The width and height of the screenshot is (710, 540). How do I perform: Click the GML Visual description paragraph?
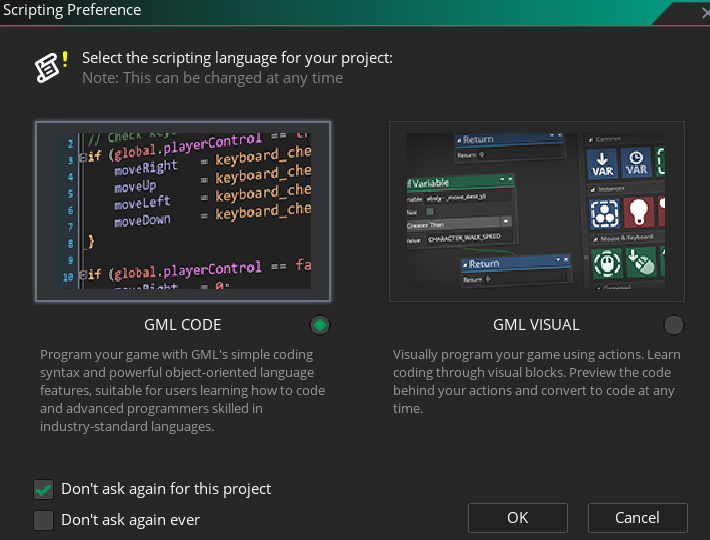click(x=537, y=381)
